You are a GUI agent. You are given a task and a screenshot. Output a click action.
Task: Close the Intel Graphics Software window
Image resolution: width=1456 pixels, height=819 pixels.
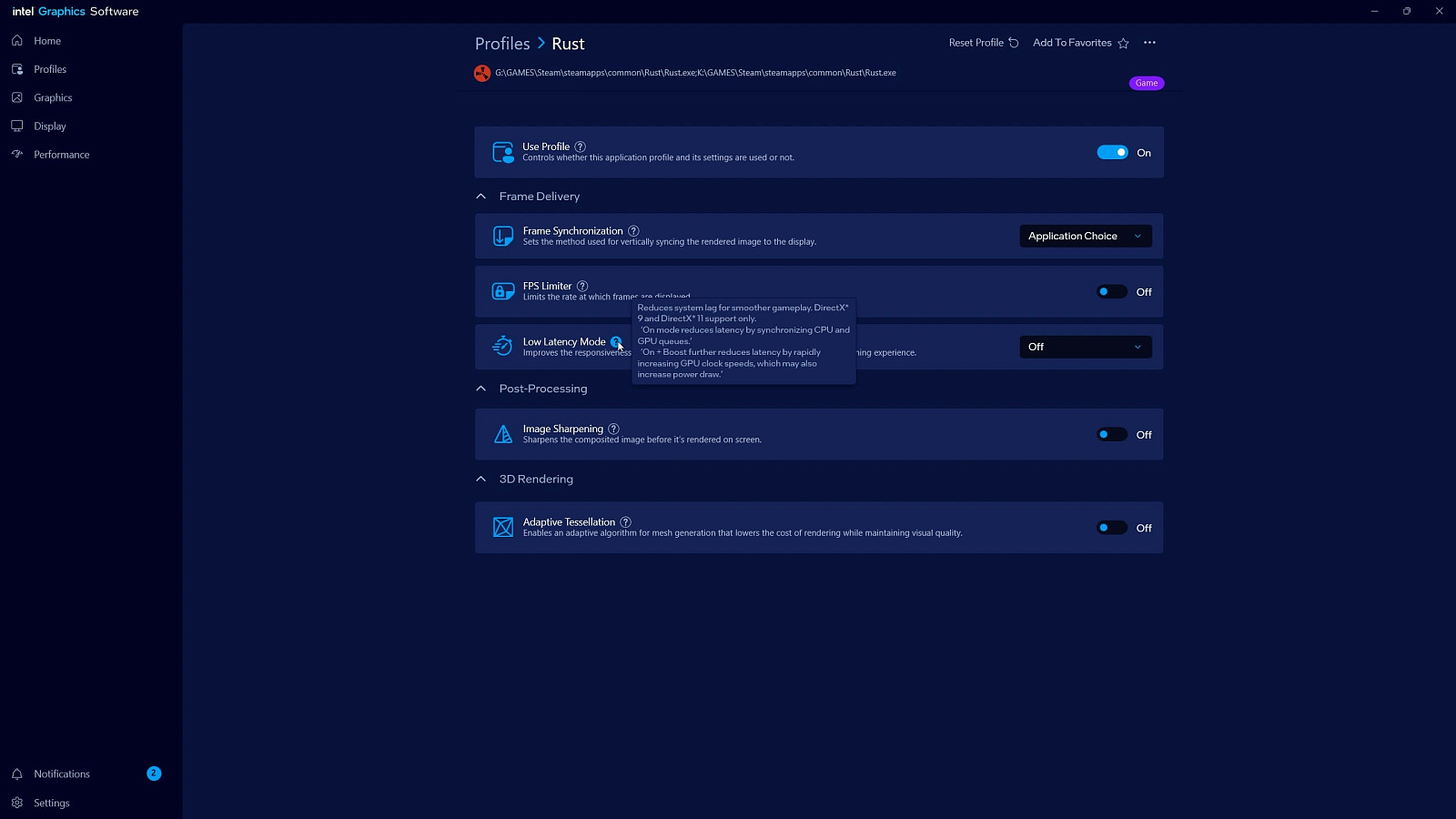[x=1439, y=11]
